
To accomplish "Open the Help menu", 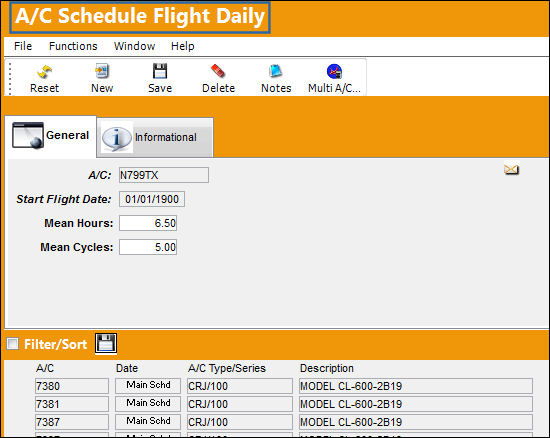I will pos(182,46).
